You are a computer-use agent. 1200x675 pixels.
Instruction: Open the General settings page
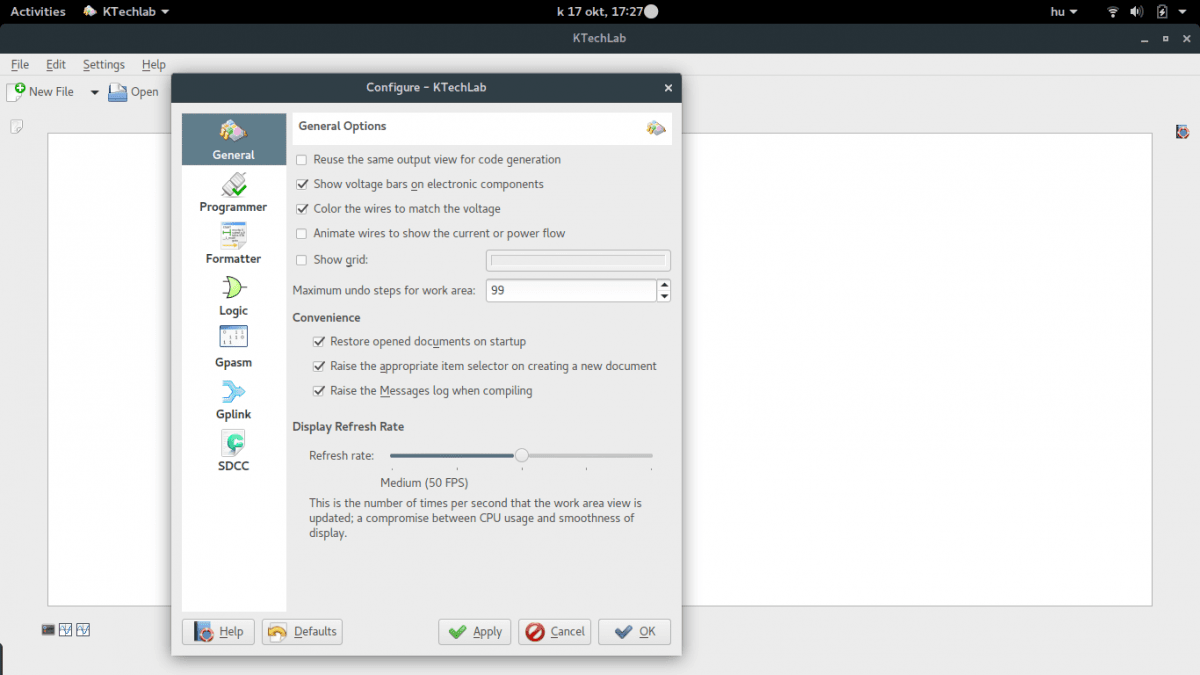click(234, 139)
